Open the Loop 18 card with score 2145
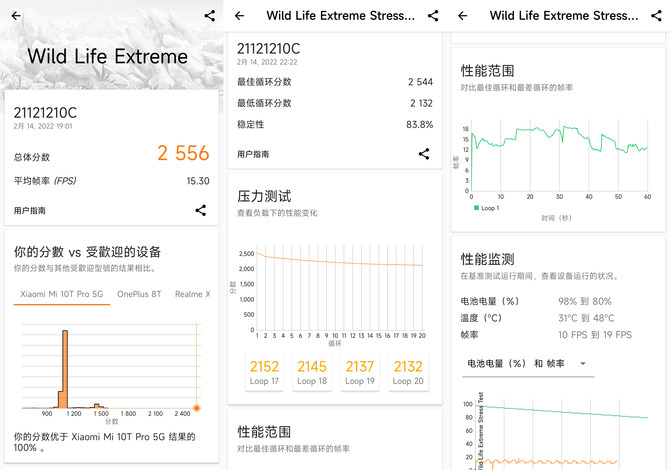This screenshot has height=472, width=670. 312,372
